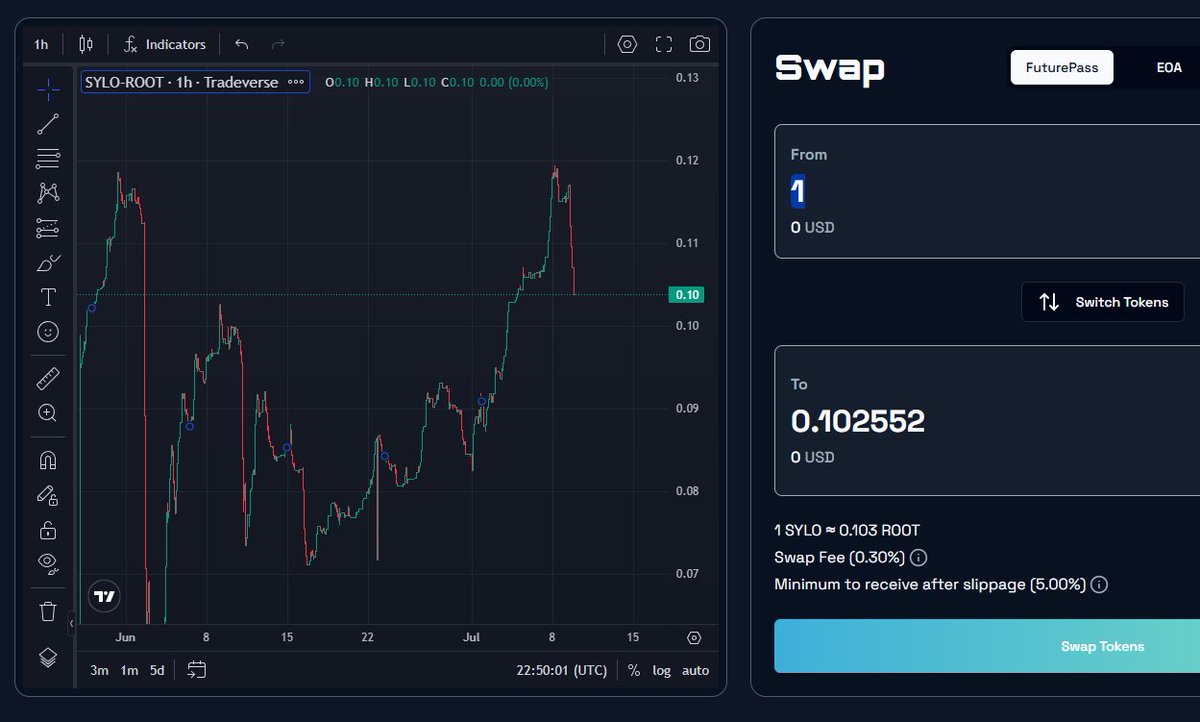Toggle auto price scale
The image size is (1200, 722).
click(695, 670)
